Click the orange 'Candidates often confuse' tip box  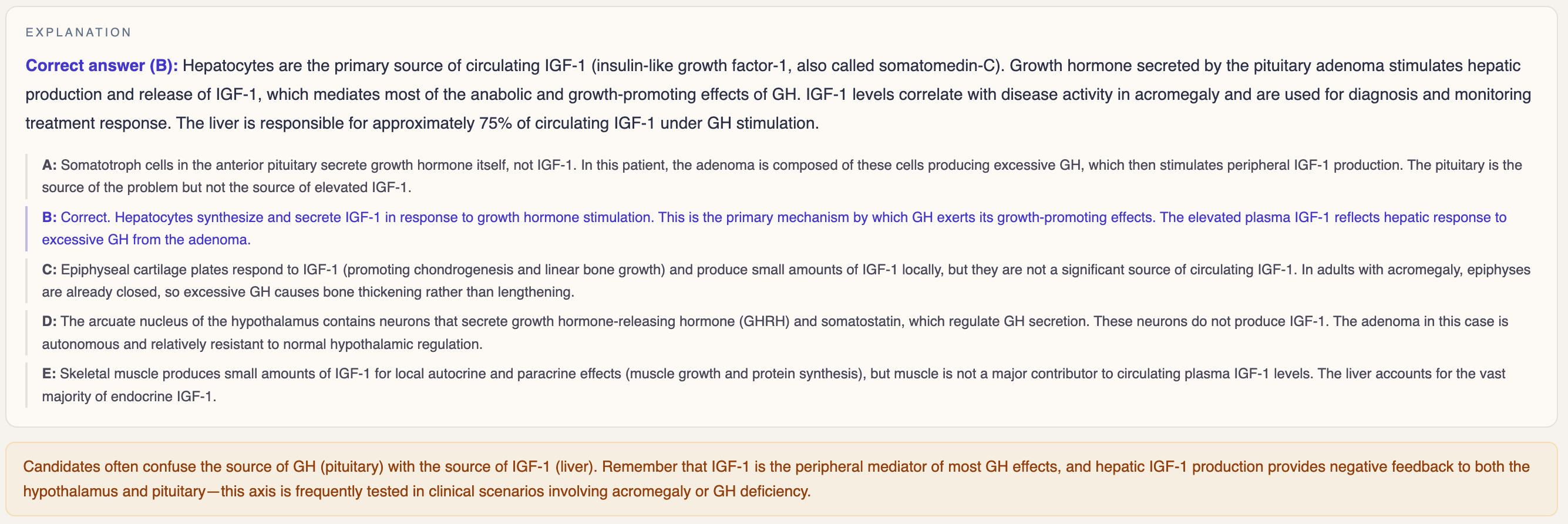tap(782, 479)
